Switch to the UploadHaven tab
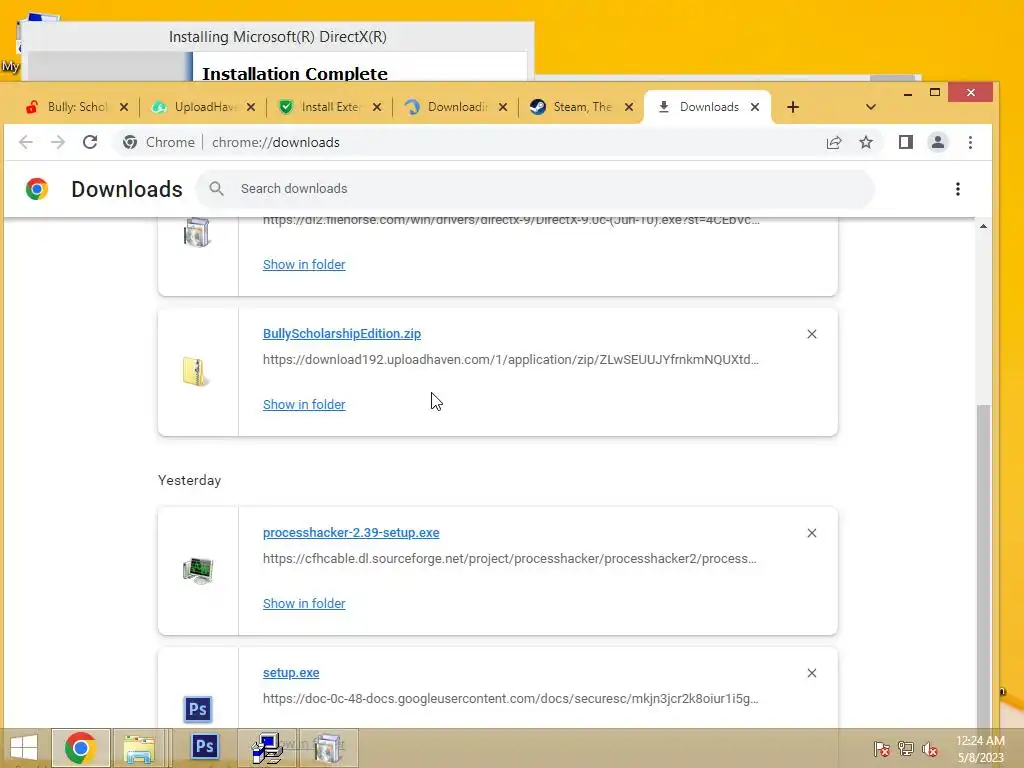Viewport: 1024px width, 768px height. [x=193, y=107]
